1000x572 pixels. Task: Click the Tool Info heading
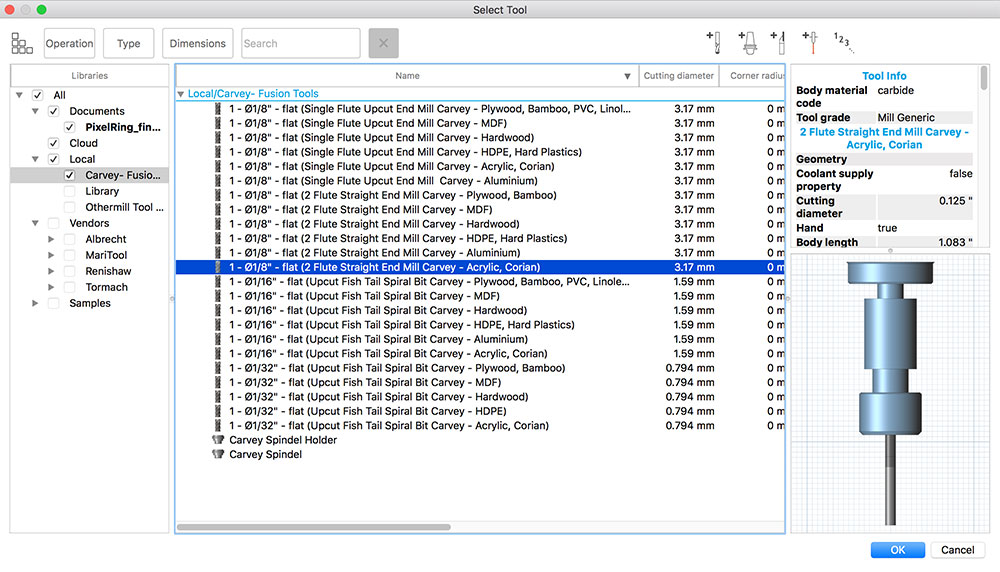coord(884,76)
